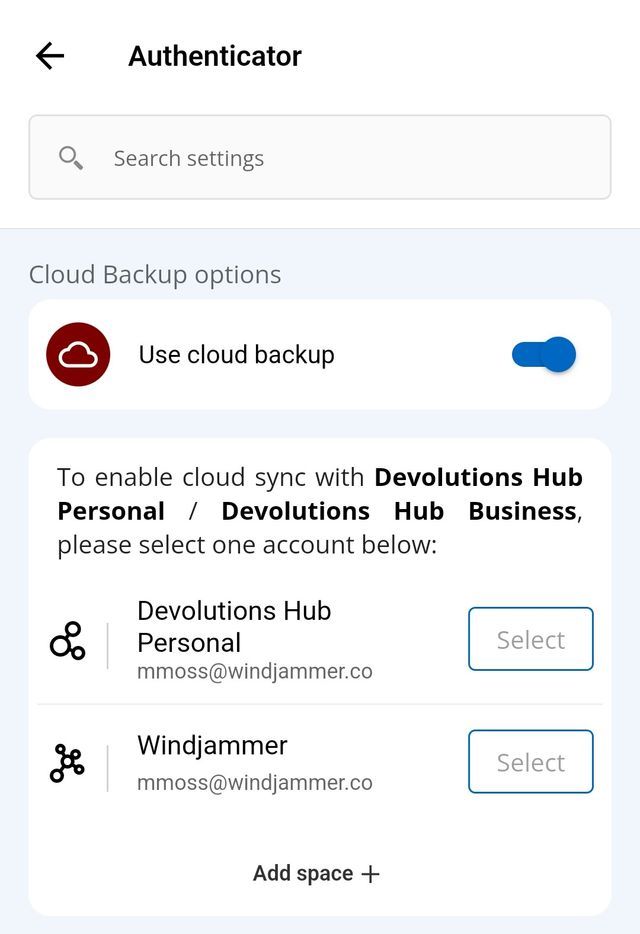640x934 pixels.
Task: Click the magnifying glass search icon
Action: click(x=71, y=158)
